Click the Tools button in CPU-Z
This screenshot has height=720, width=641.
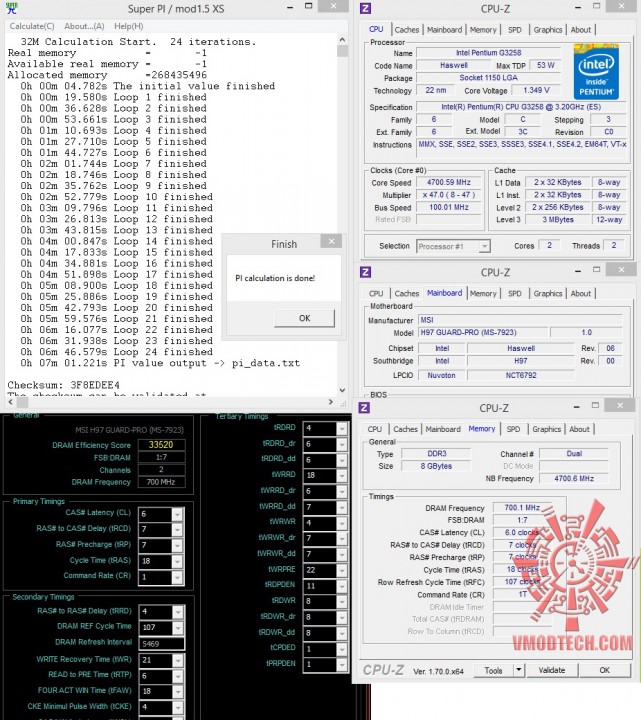click(494, 670)
